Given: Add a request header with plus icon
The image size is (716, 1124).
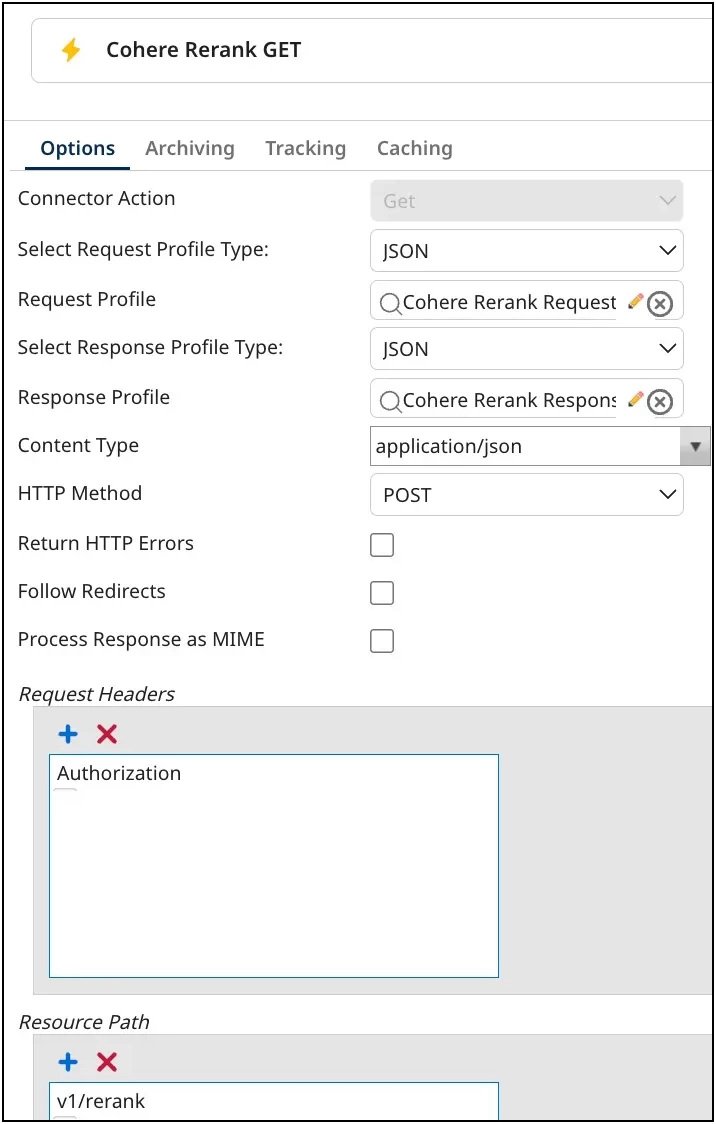Looking at the screenshot, I should click(68, 735).
